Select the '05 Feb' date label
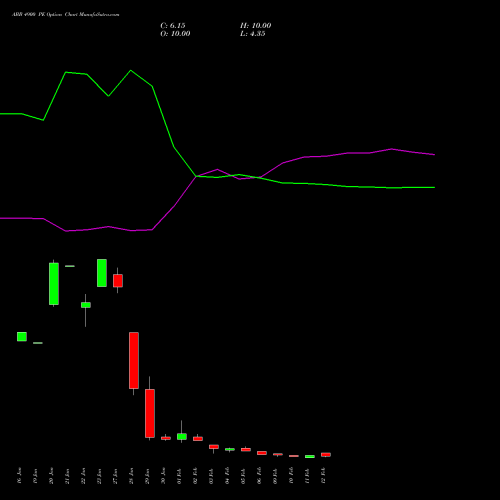The width and height of the screenshot is (500, 500). click(243, 476)
